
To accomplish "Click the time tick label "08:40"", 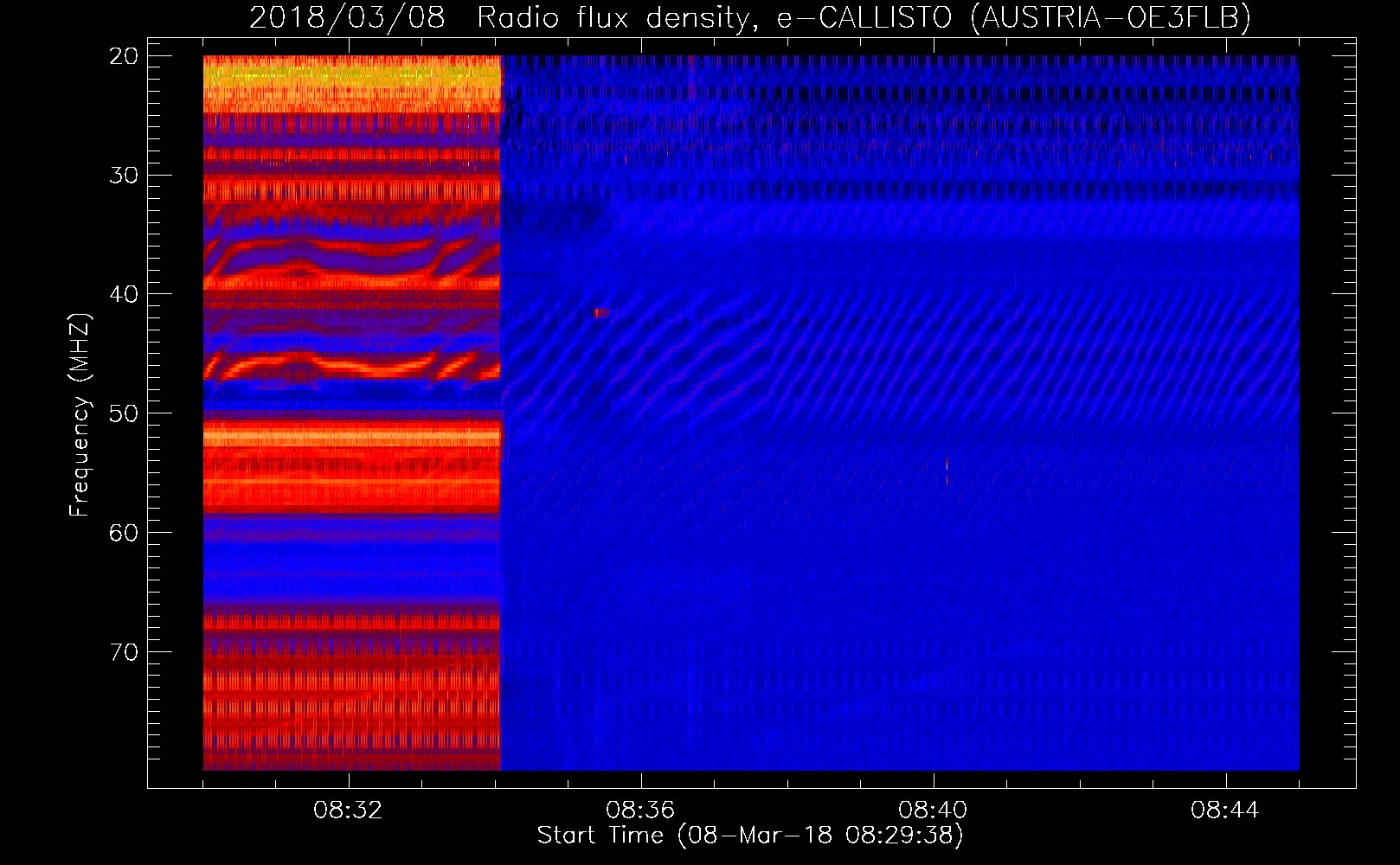I will pos(933,811).
